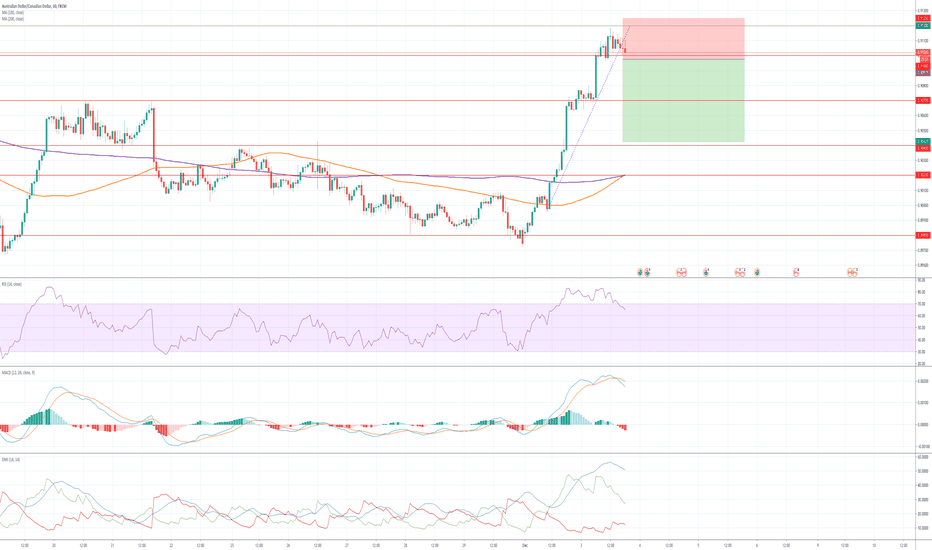Click the rightmost economic event icon on the timeline
Viewport: 932px width, 550px height.
pyautogui.click(x=853, y=271)
